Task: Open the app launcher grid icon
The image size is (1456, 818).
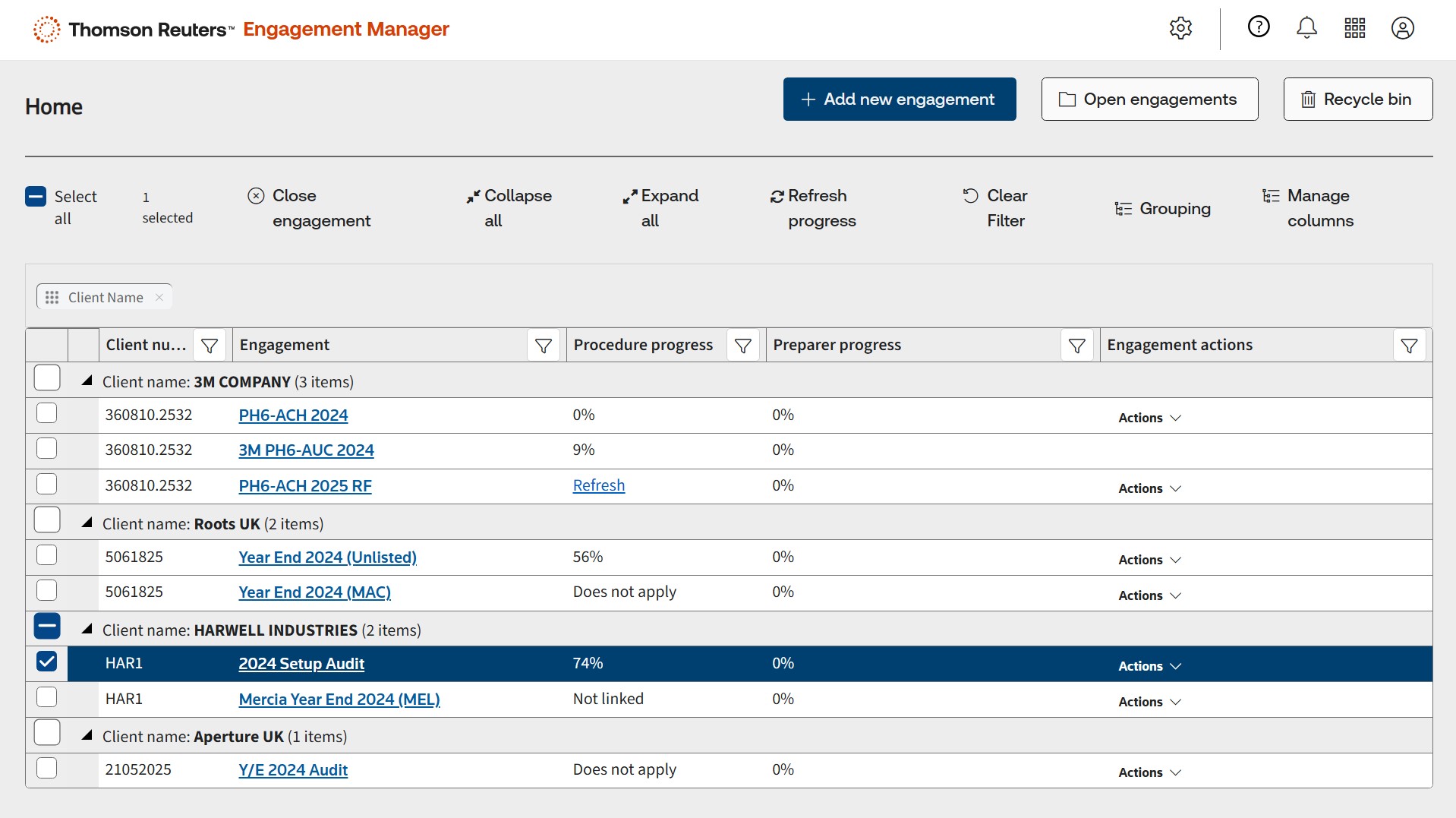Action: 1354,28
